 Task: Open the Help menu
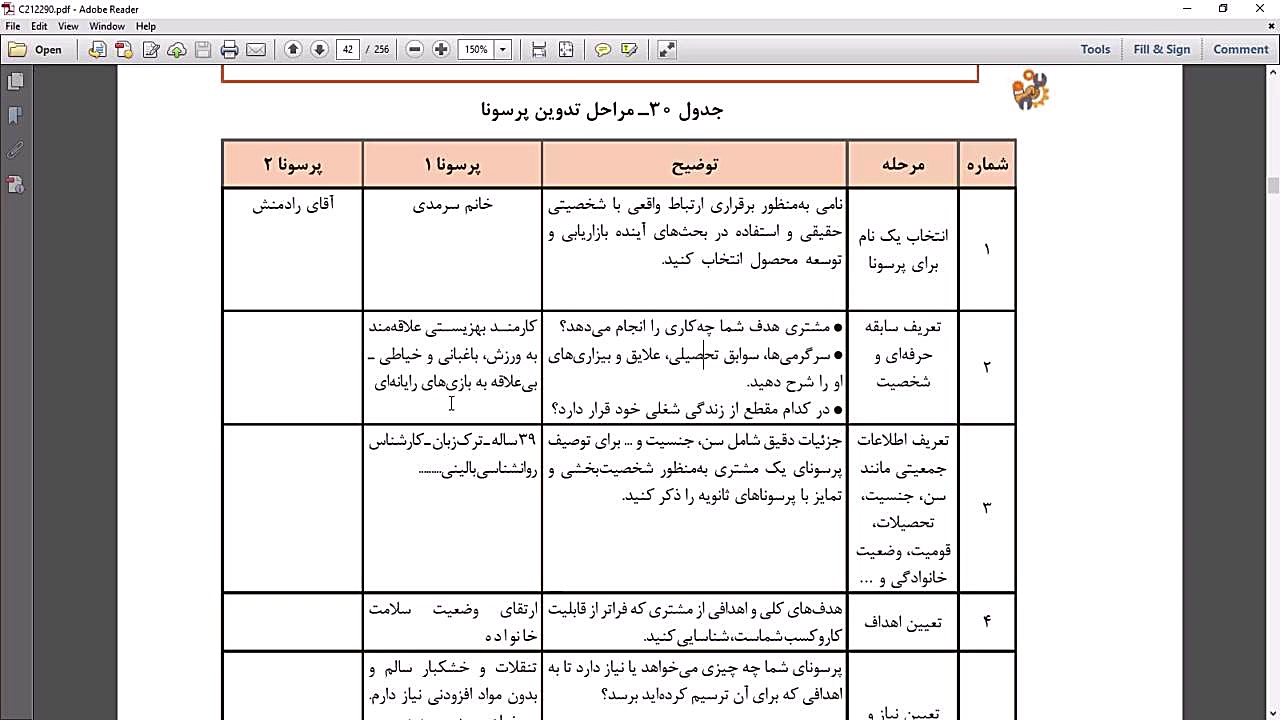146,26
